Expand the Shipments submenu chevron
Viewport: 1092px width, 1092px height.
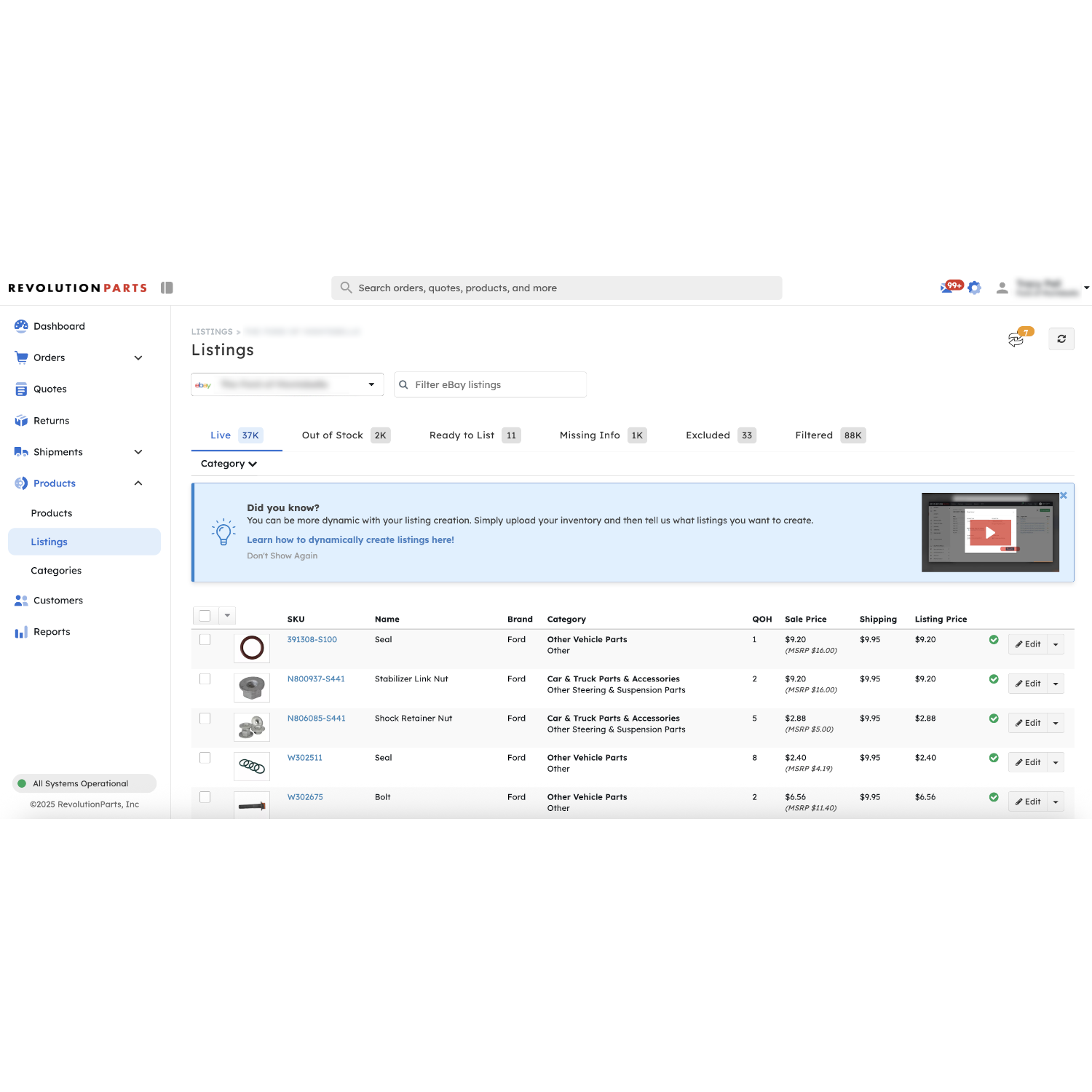[138, 452]
